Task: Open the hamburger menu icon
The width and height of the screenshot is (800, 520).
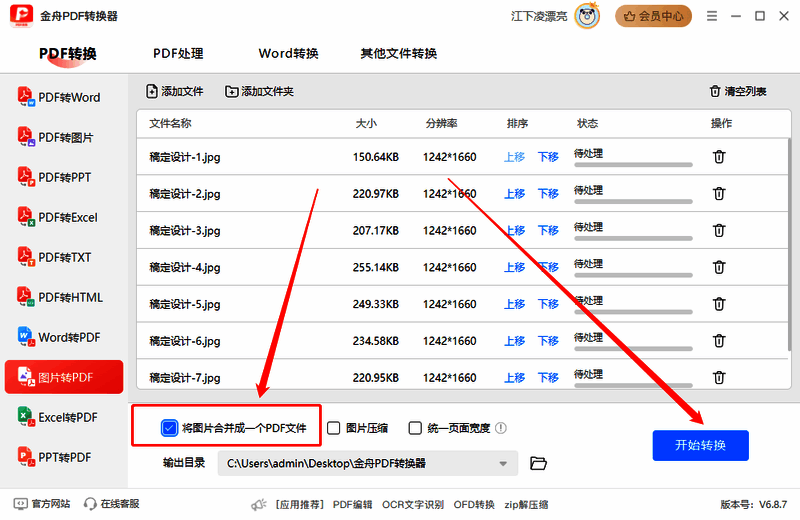Action: click(x=712, y=16)
